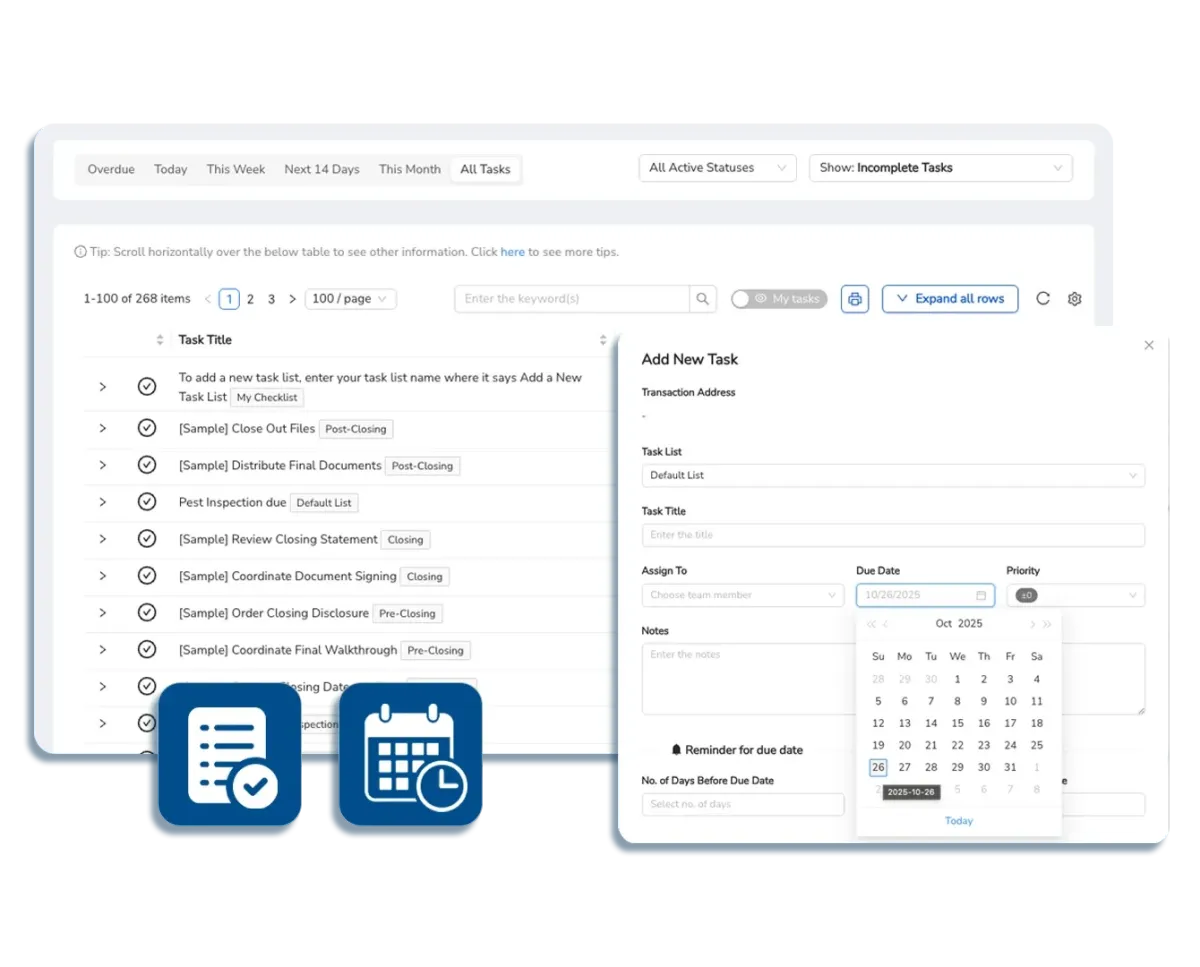Select the This Week tab
Image resolution: width=1200 pixels, height=967 pixels.
236,170
